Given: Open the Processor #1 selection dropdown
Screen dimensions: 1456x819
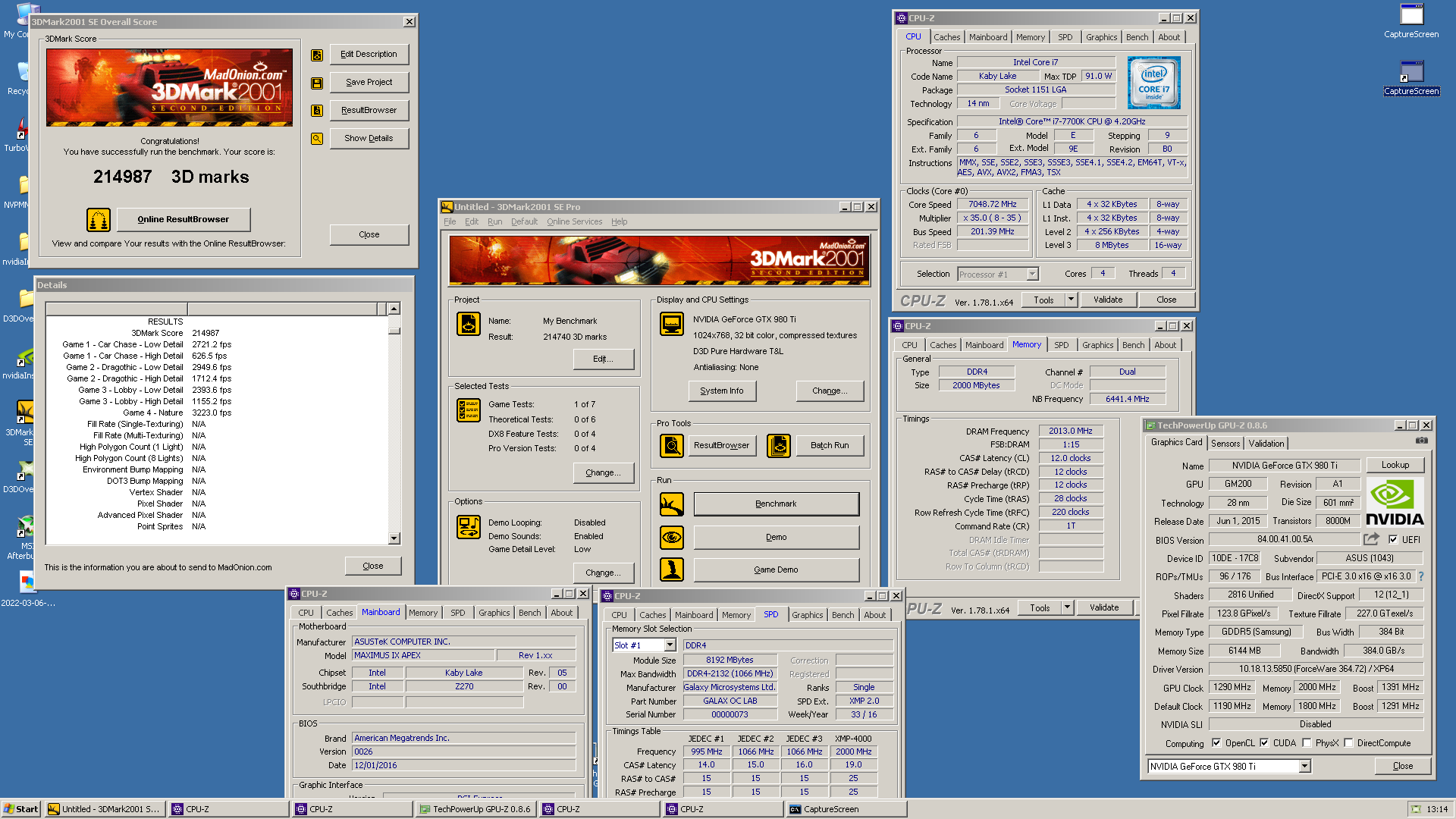Looking at the screenshot, I should 1032,275.
